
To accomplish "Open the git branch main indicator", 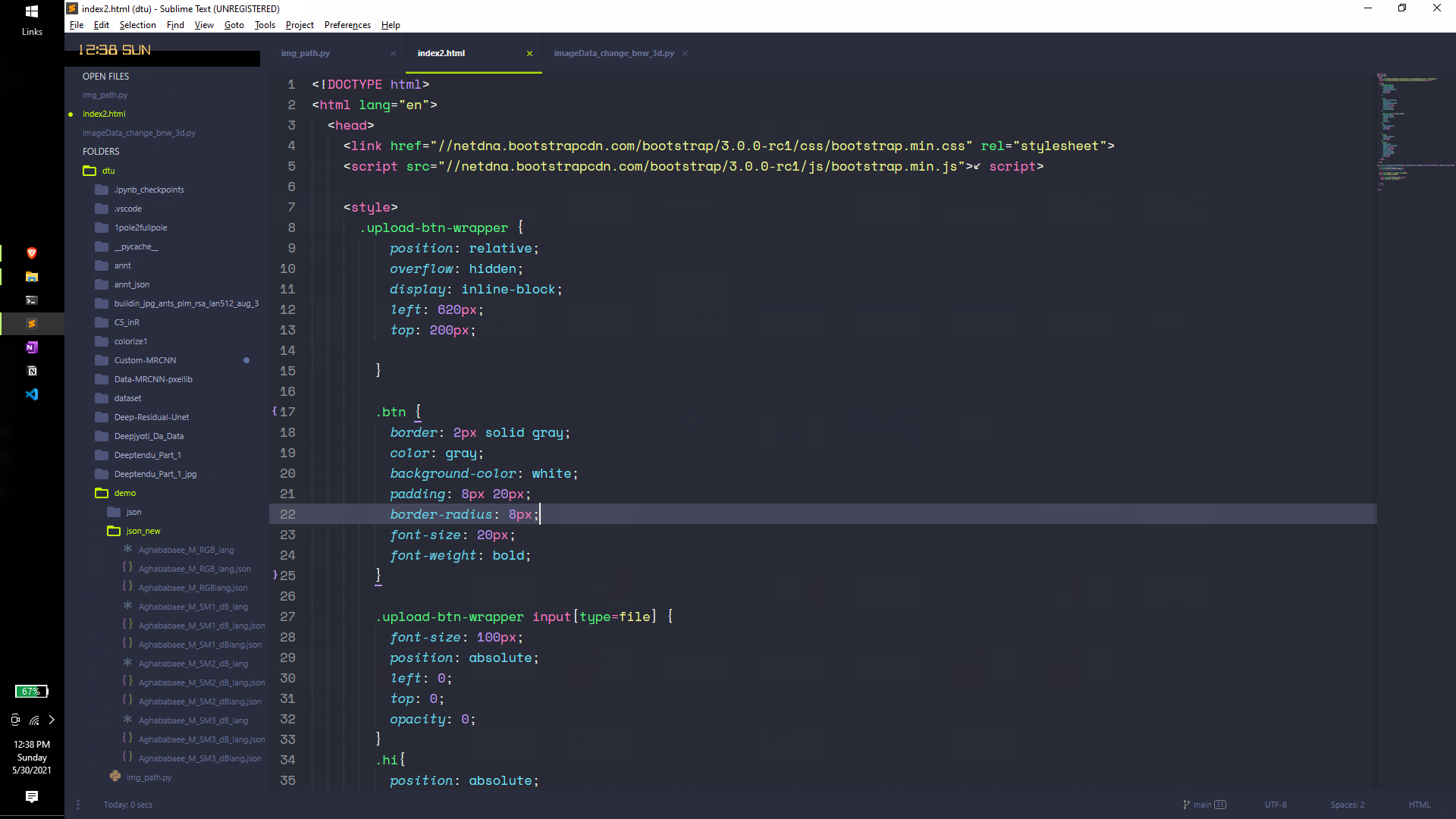I will [x=1204, y=805].
